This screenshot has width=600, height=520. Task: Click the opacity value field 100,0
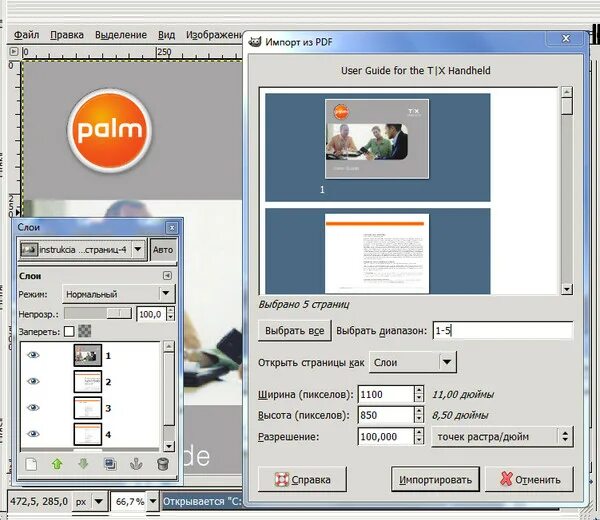pos(151,314)
